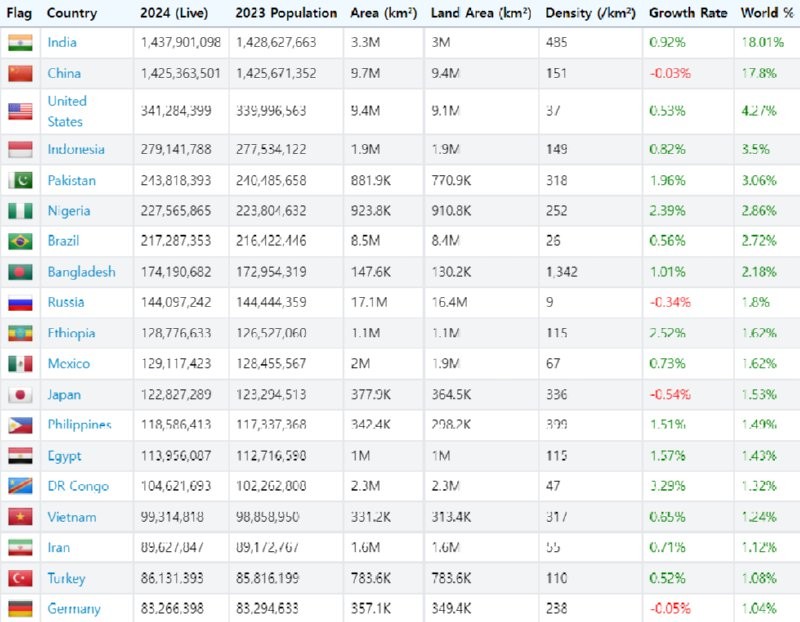Image resolution: width=800 pixels, height=622 pixels.
Task: Click Mexico's area value 2M
Action: tap(361, 364)
